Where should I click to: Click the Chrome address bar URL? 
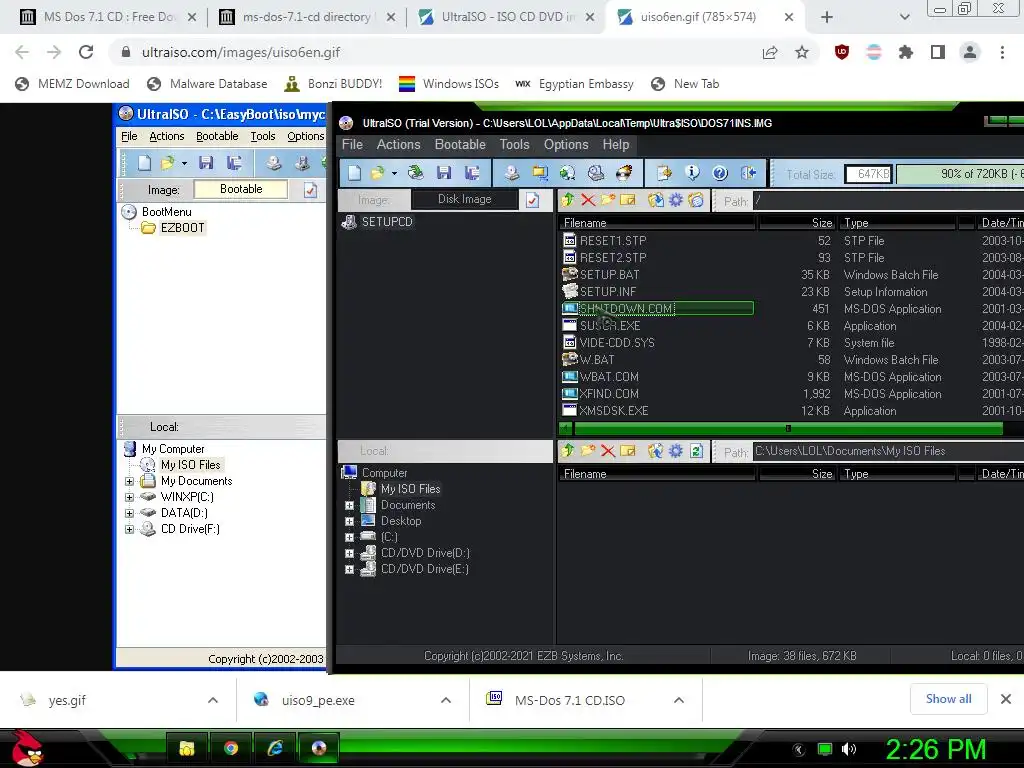point(241,52)
